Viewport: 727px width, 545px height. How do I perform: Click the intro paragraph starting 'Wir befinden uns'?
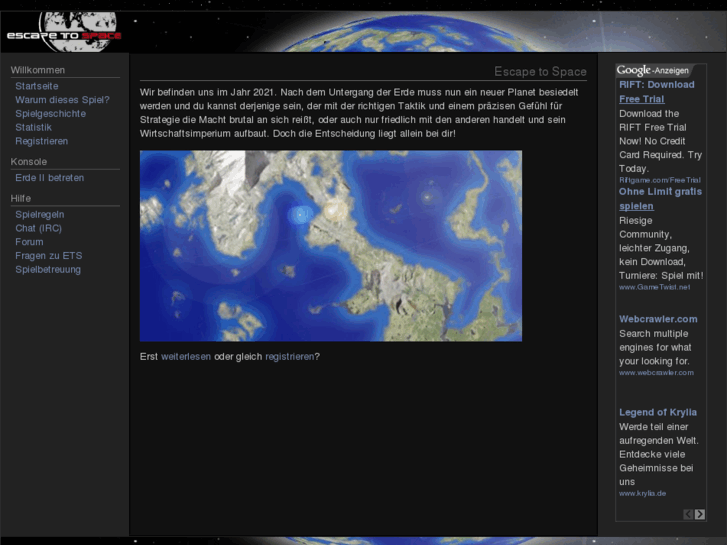[x=359, y=113]
